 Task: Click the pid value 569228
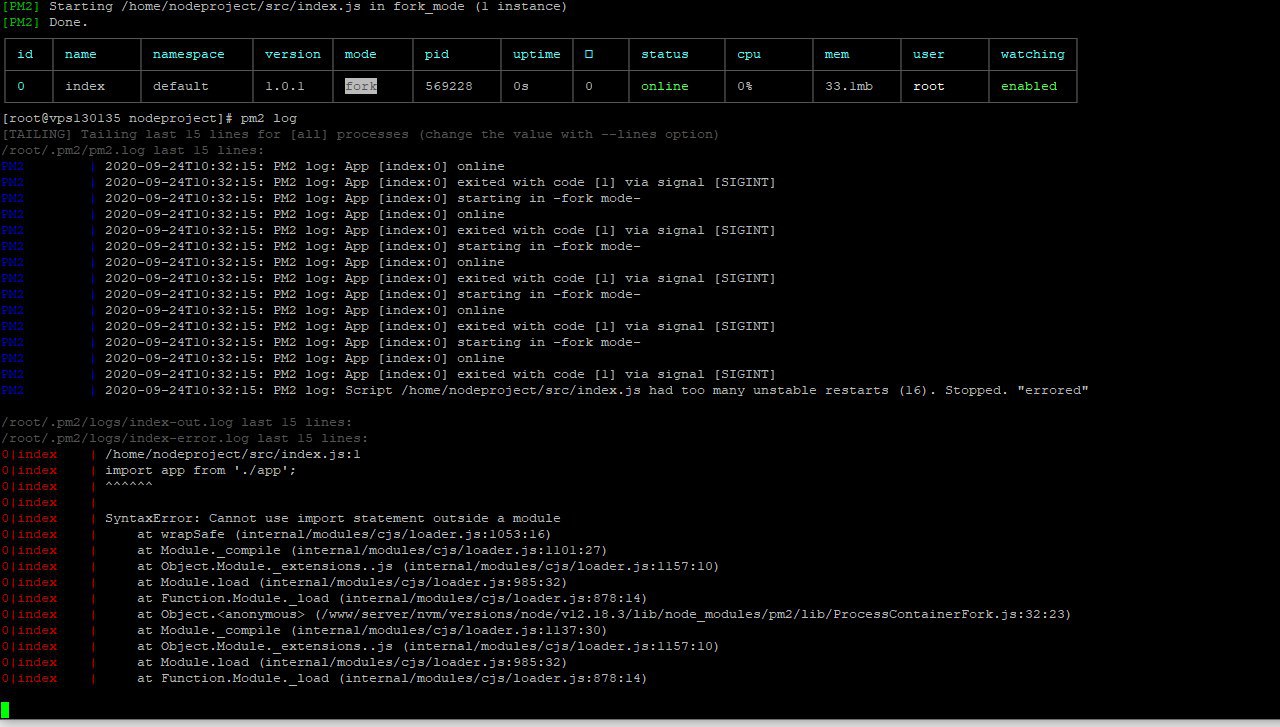[x=449, y=86]
